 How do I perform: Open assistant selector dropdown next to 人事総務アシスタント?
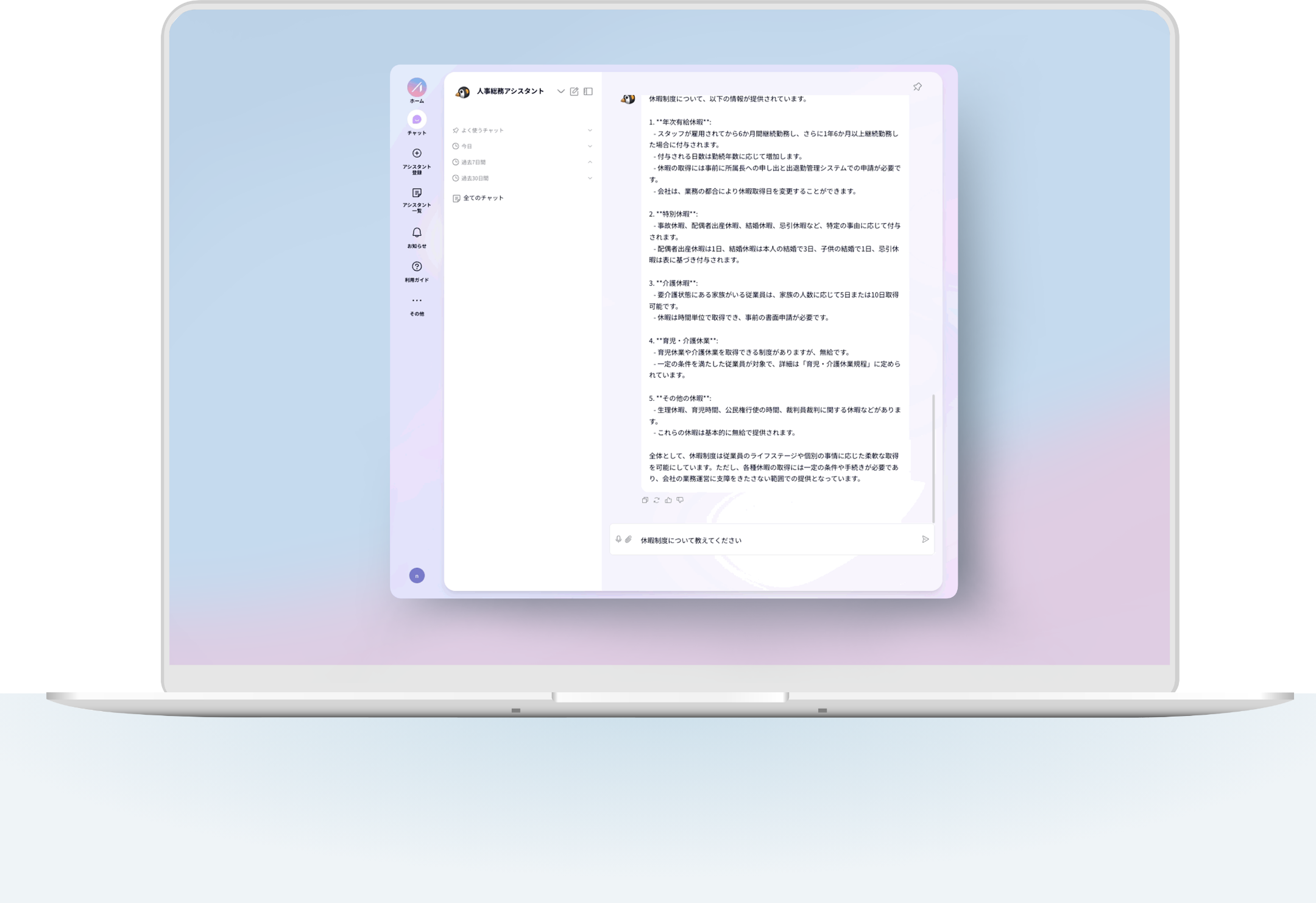pyautogui.click(x=561, y=91)
